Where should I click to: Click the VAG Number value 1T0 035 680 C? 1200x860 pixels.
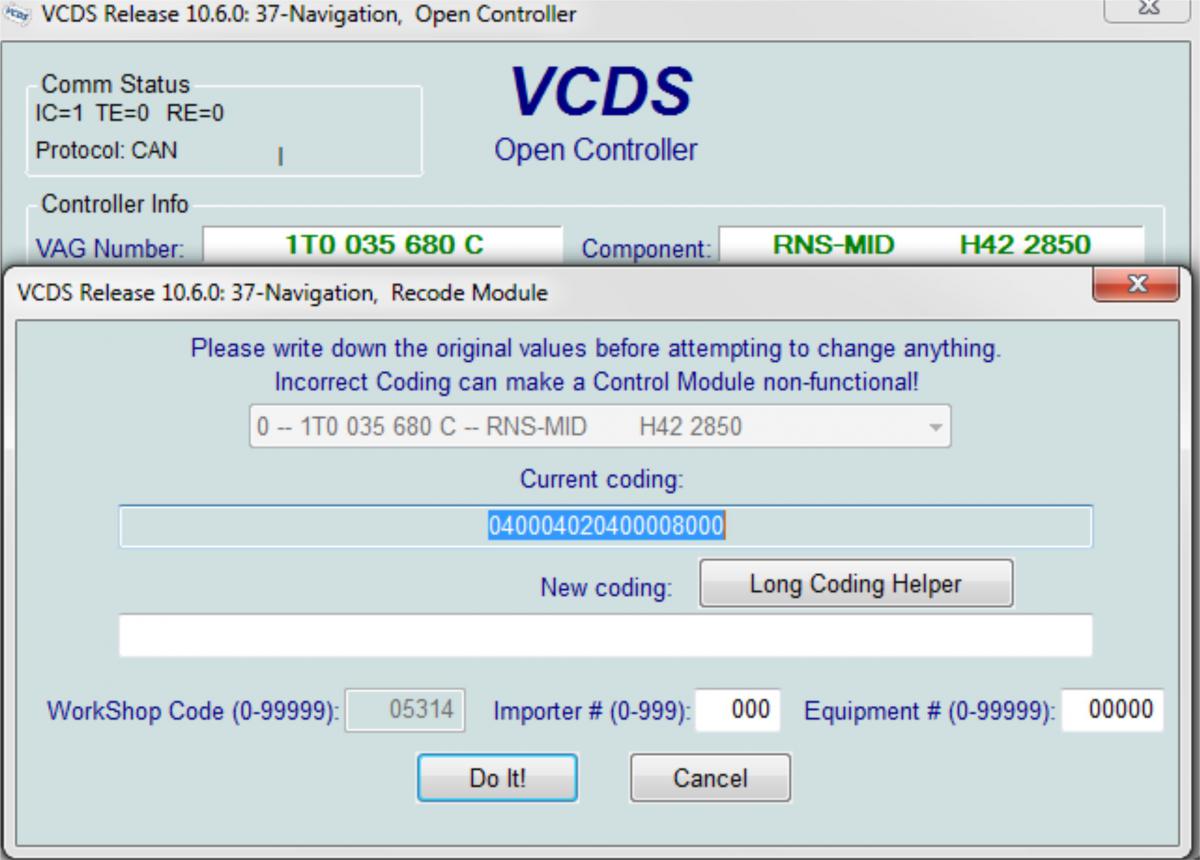(384, 245)
